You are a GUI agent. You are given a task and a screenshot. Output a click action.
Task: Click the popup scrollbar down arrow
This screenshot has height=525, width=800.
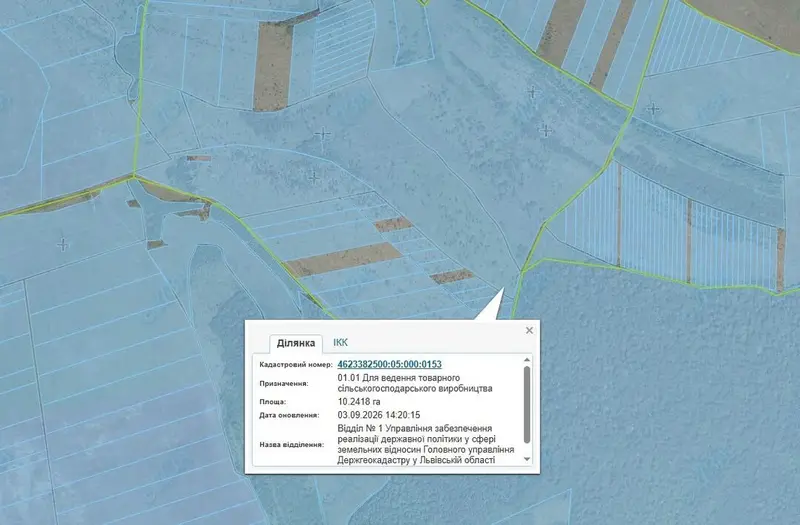click(527, 459)
